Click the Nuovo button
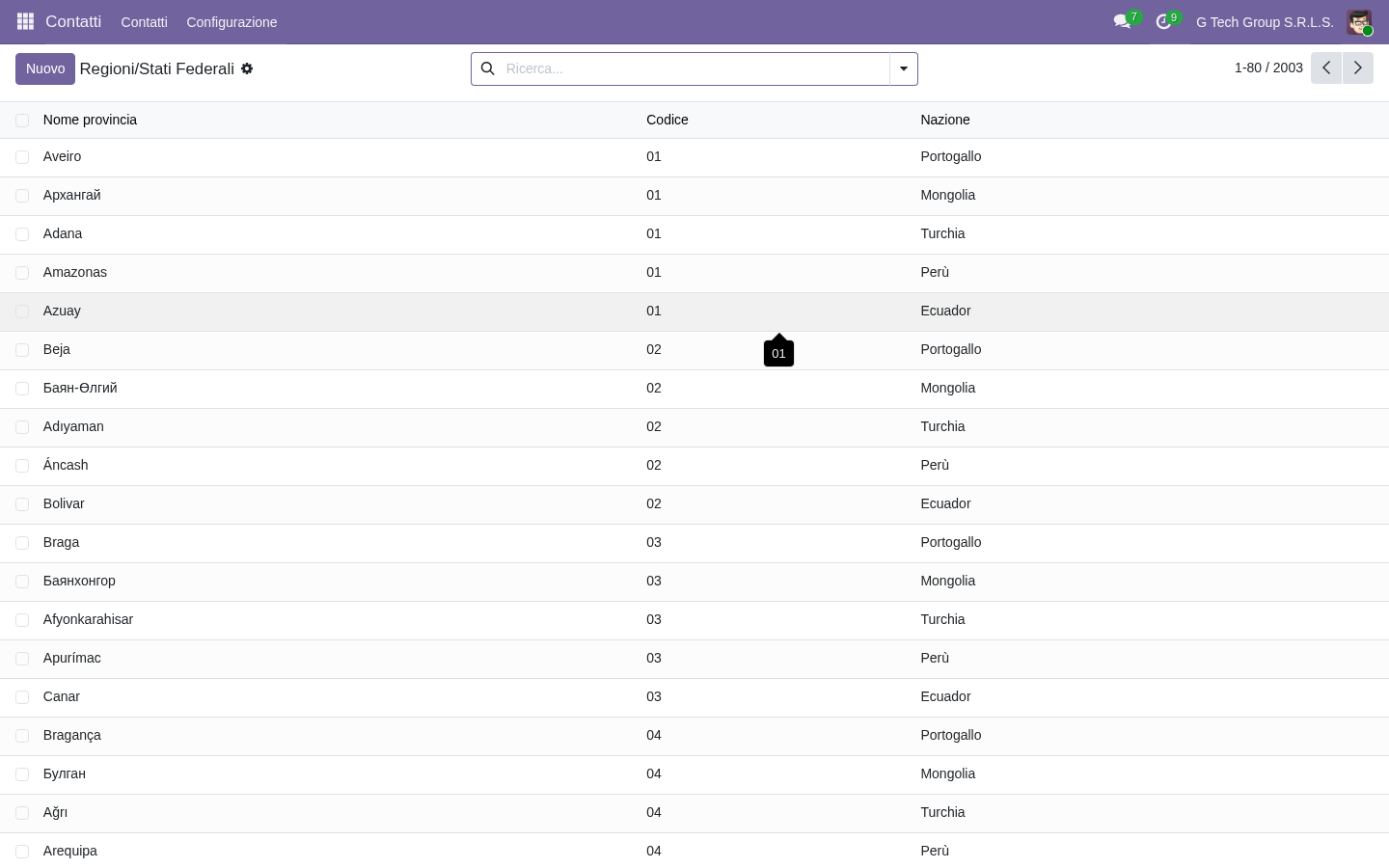 (x=45, y=68)
